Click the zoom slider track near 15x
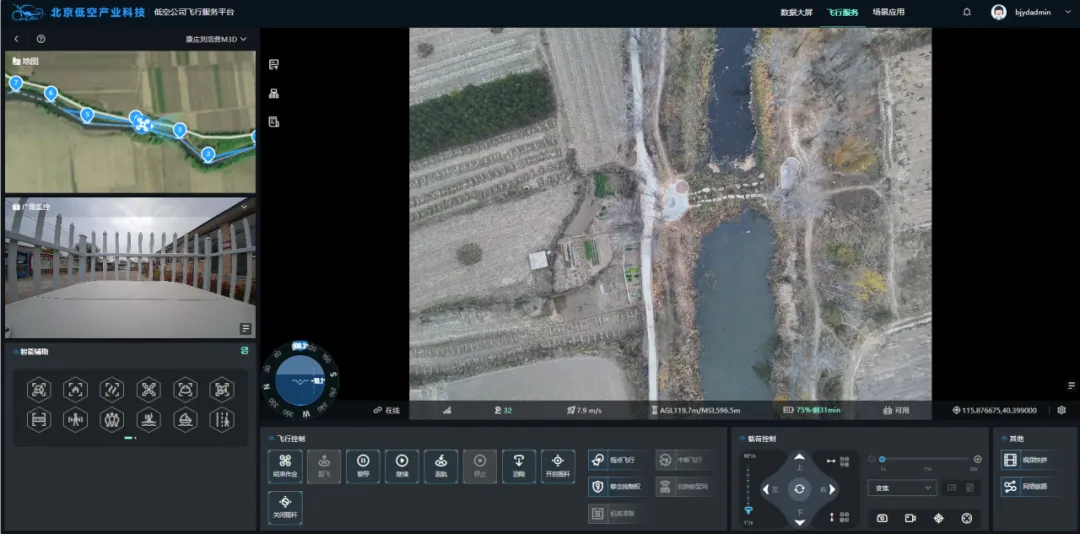This screenshot has width=1080, height=534. (929, 460)
